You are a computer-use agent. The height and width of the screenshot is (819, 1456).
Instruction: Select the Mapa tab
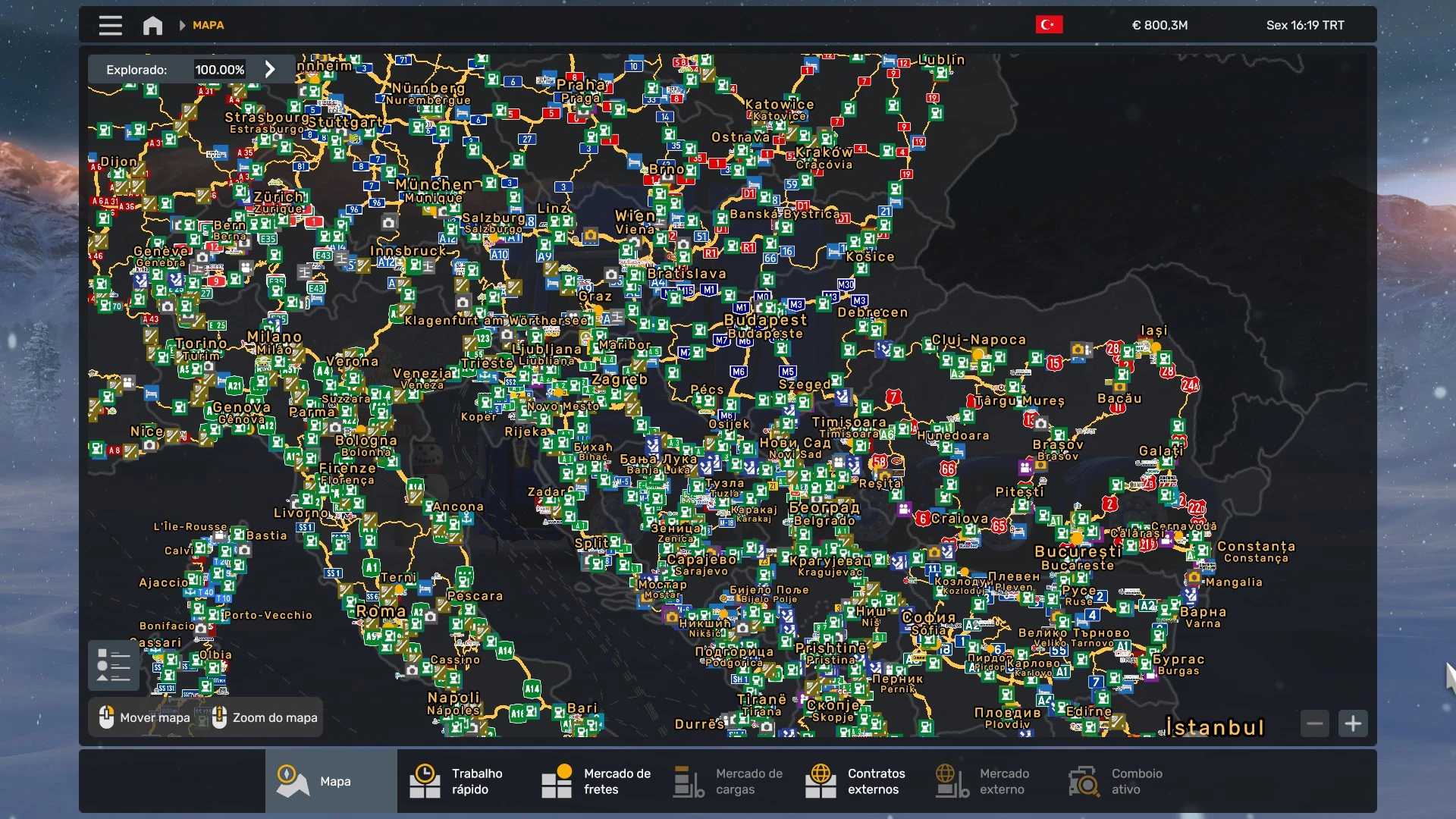point(331,781)
